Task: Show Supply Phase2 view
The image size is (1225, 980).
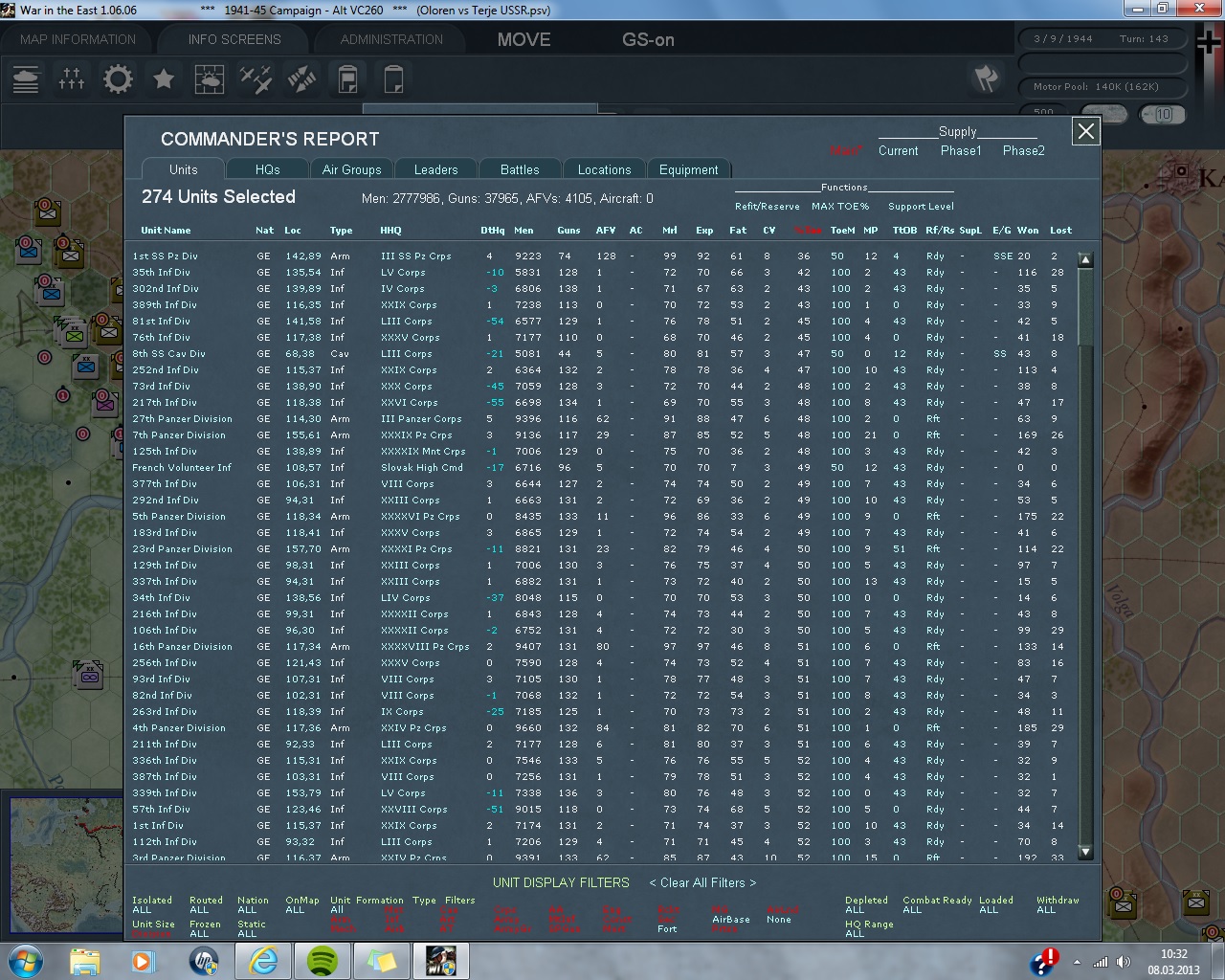Action: coord(1023,150)
